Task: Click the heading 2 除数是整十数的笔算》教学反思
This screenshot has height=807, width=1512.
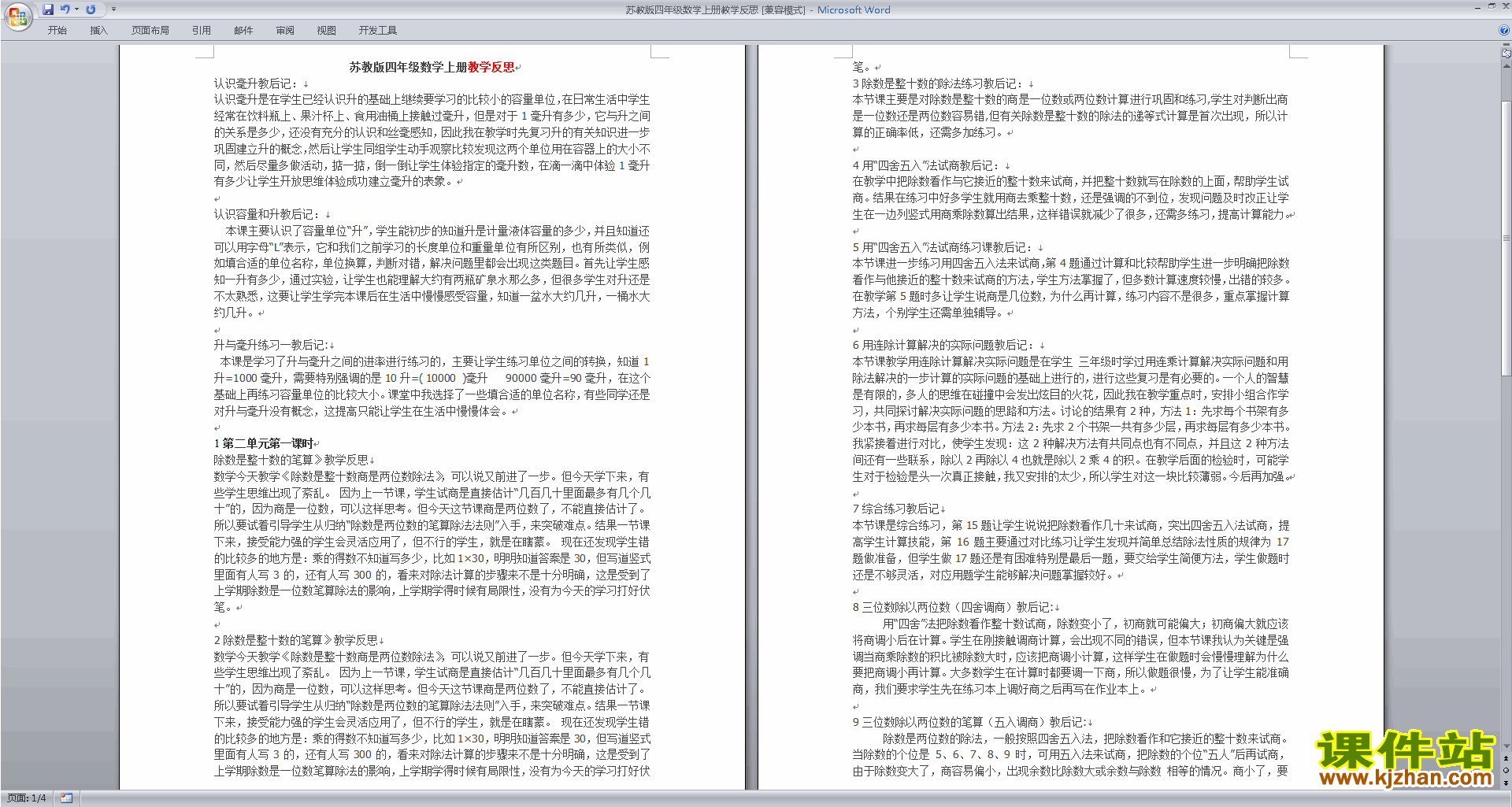Action: pos(296,640)
